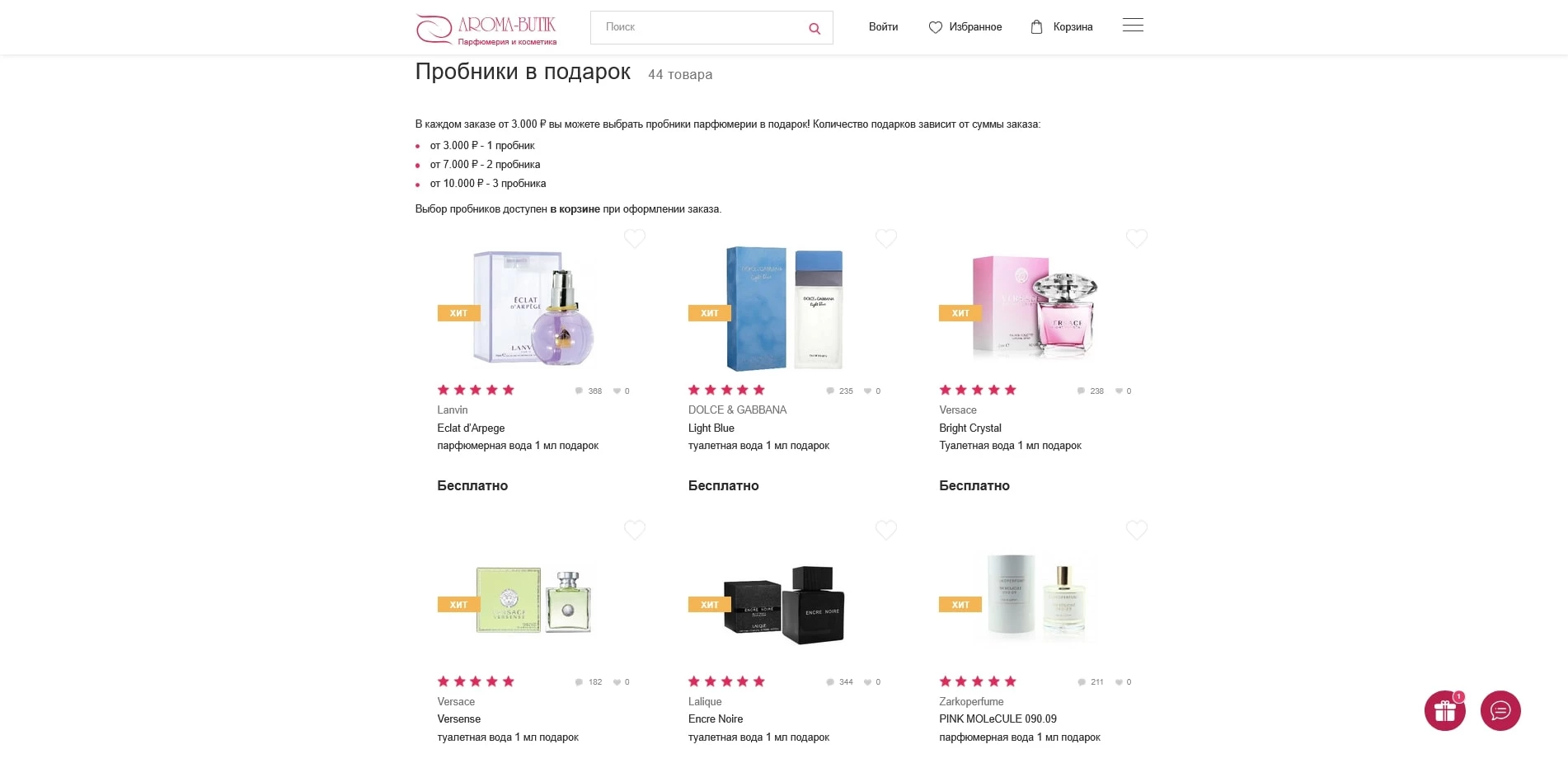The width and height of the screenshot is (1568, 763).
Task: Click the gift icon with notification badge
Action: coord(1445,710)
